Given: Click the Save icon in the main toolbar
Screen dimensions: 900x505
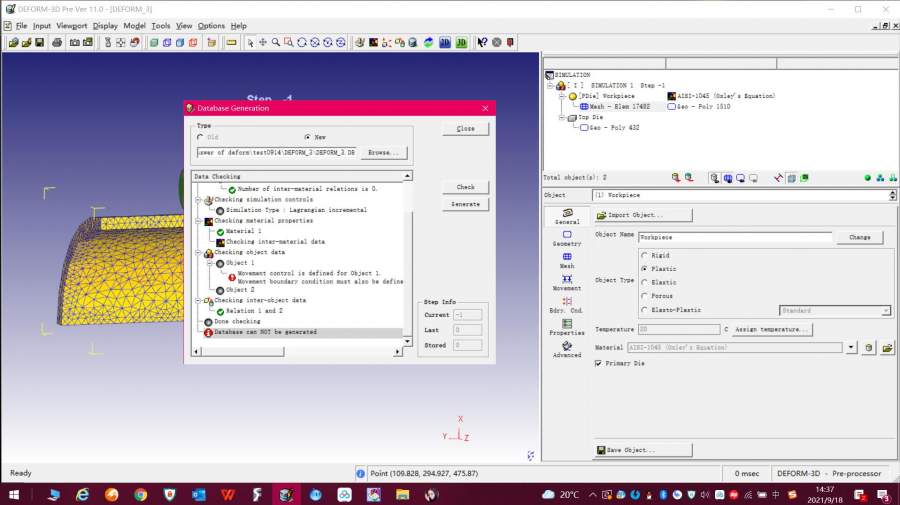Looking at the screenshot, I should (x=39, y=42).
